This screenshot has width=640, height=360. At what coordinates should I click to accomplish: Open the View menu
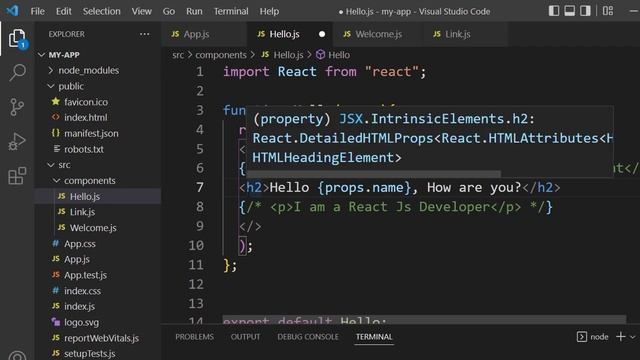[x=142, y=11]
